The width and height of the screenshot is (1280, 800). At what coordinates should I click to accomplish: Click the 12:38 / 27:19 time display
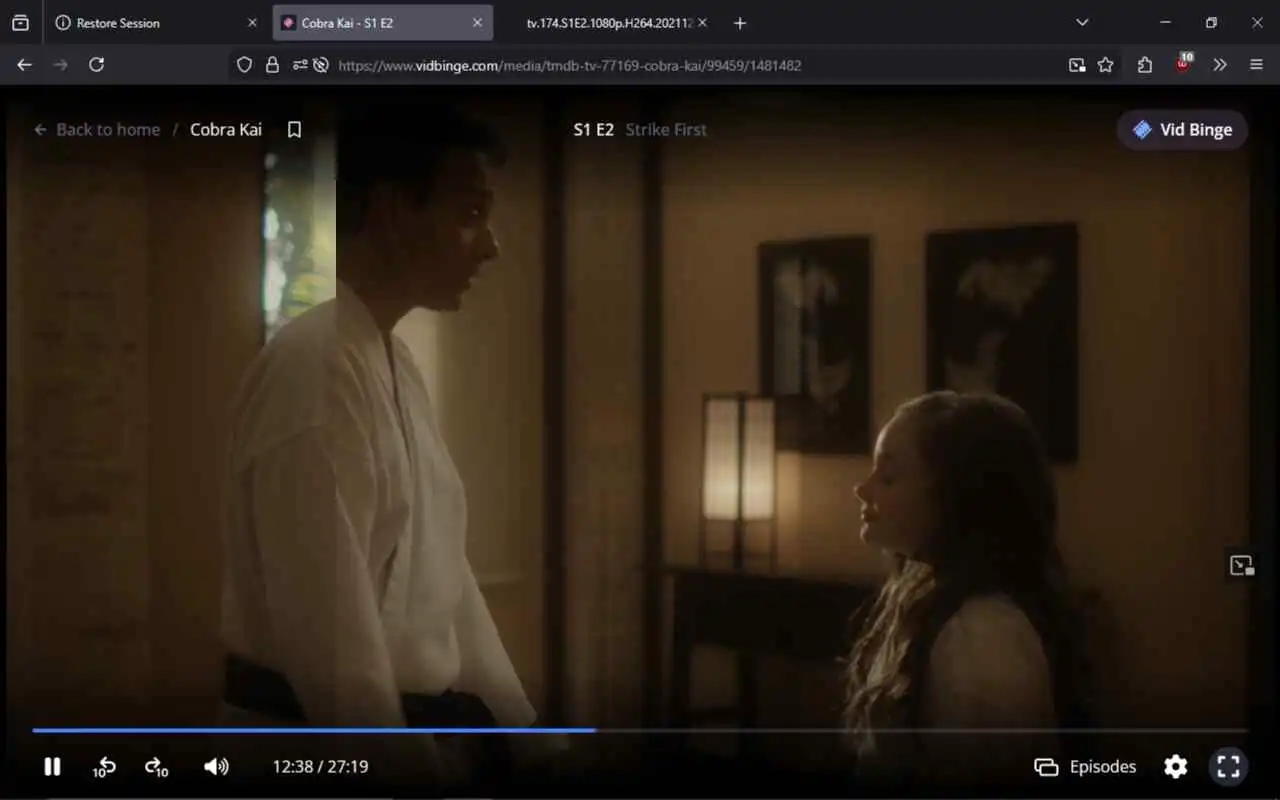[320, 767]
